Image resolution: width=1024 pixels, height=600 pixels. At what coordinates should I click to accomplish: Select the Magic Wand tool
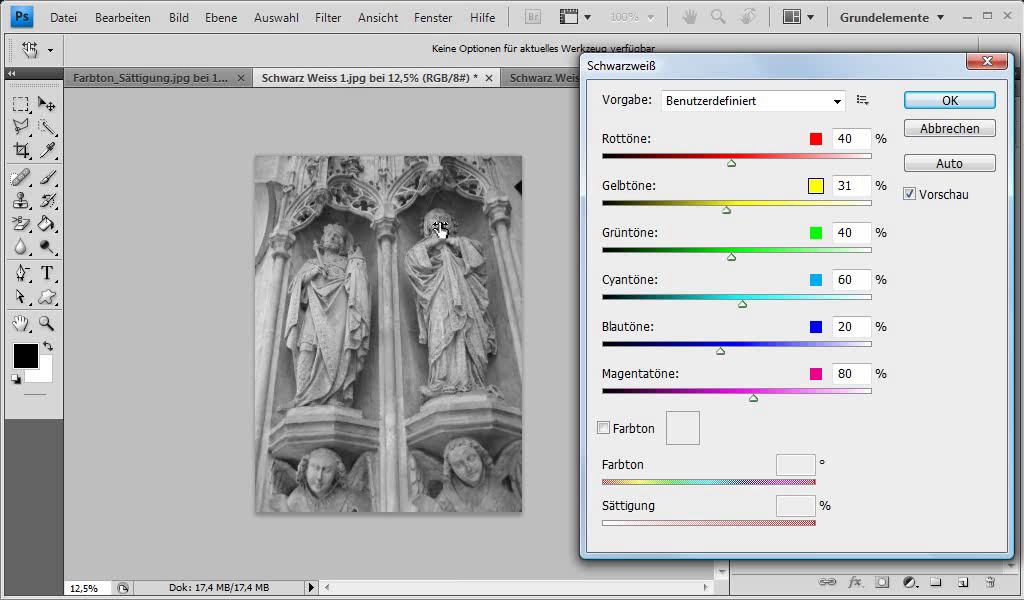click(46, 127)
